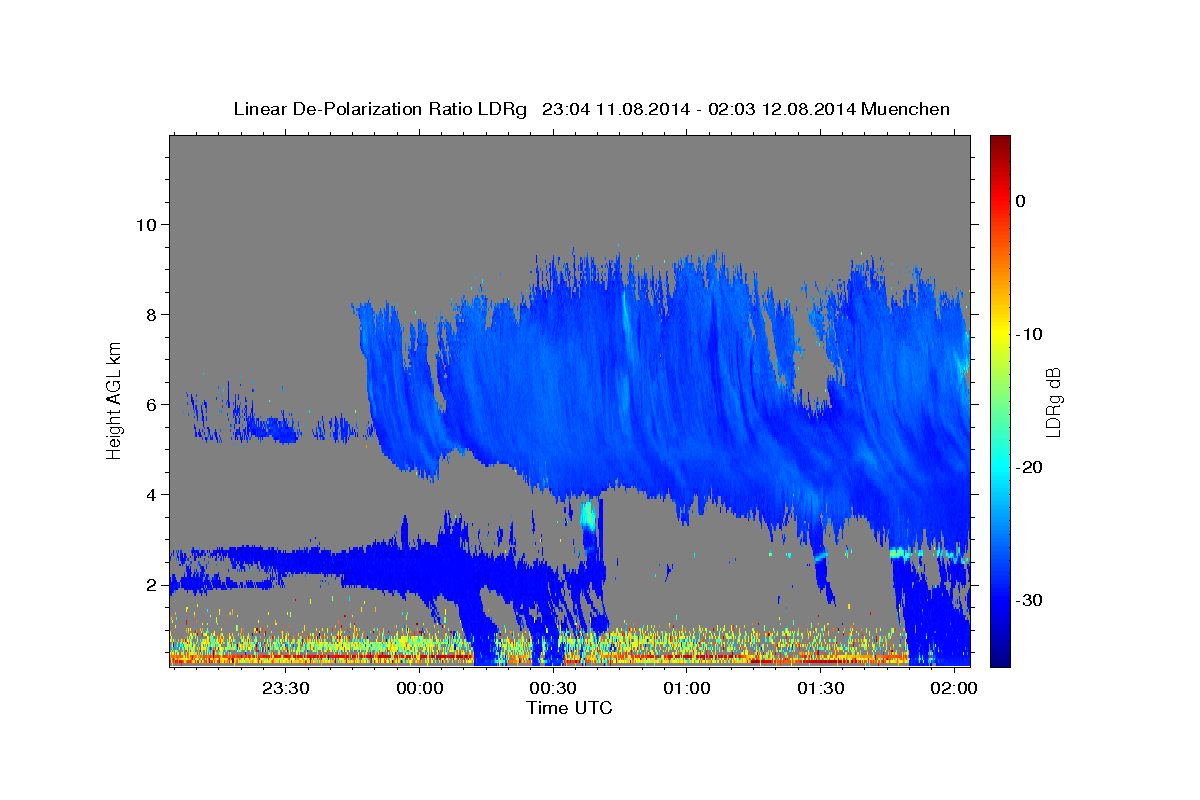This screenshot has width=1200, height=800.
Task: Click the height tick label 4
Action: coord(151,494)
